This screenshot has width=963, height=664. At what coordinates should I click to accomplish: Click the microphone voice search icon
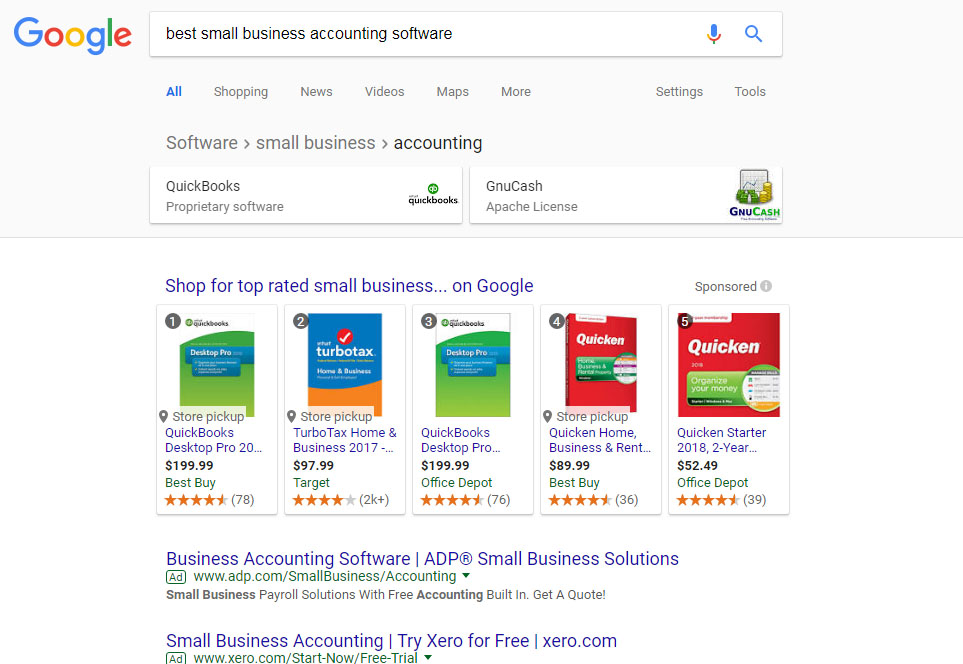[x=713, y=34]
